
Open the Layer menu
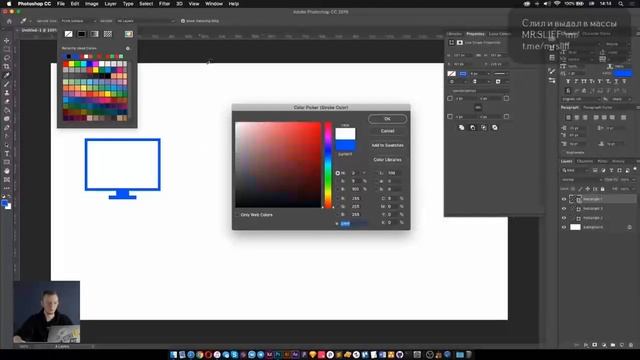(110, 4)
